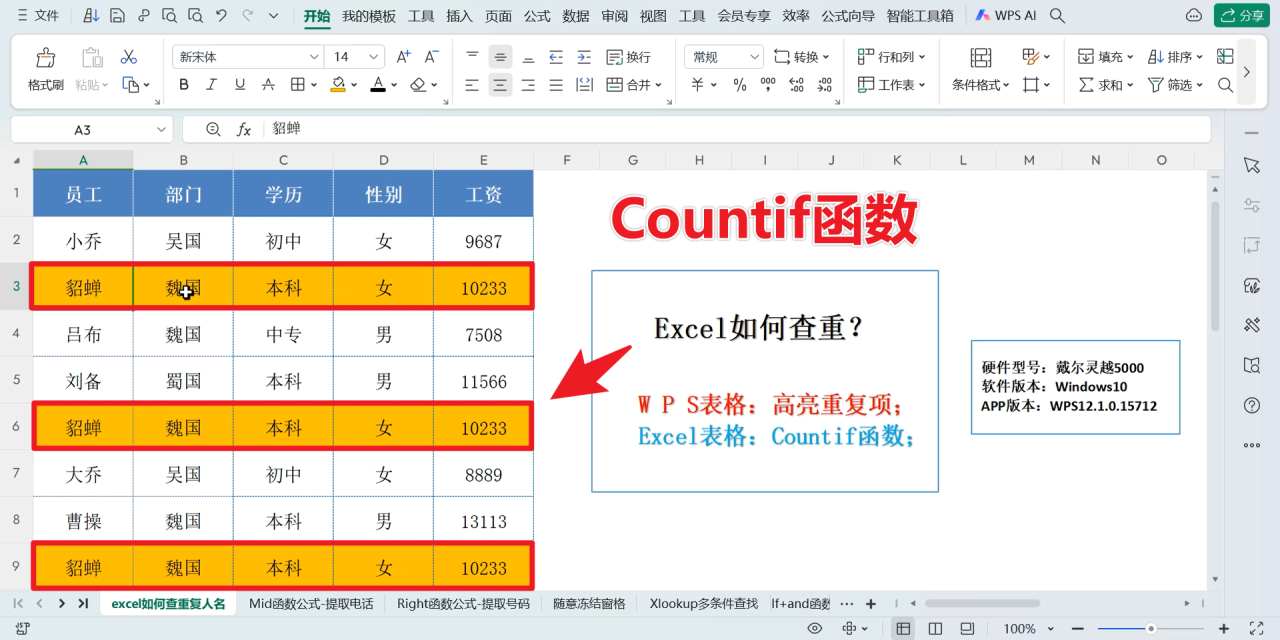Decrease font size with the A- icon
1280x640 pixels.
[432, 57]
